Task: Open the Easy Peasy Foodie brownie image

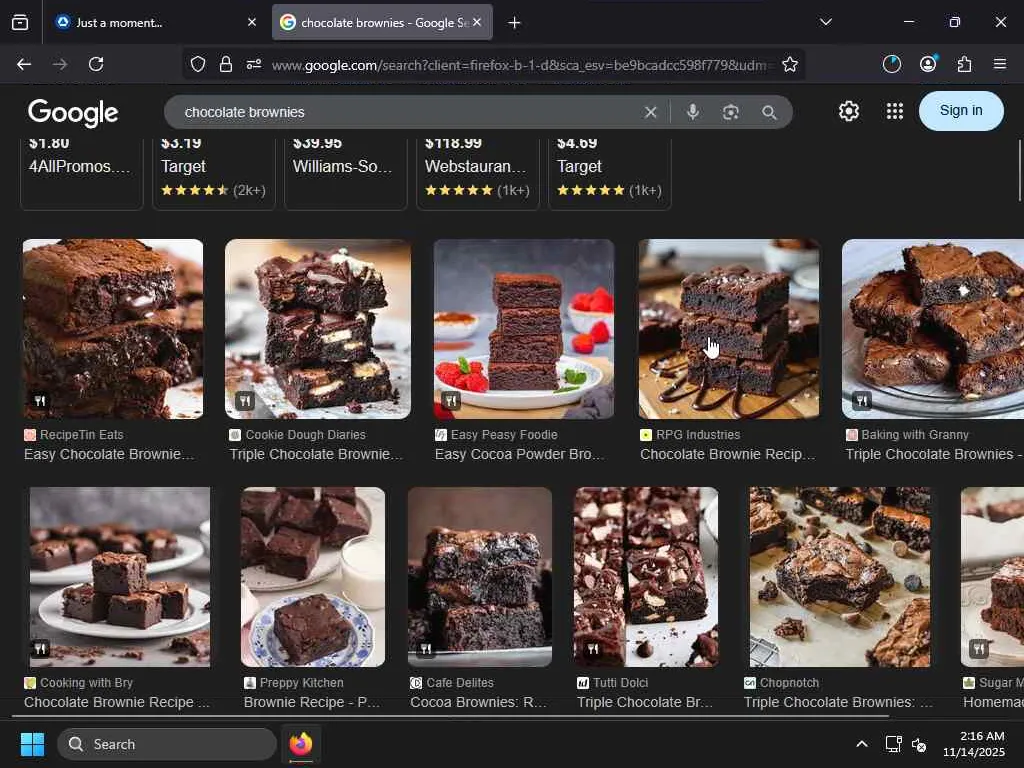Action: tap(524, 328)
